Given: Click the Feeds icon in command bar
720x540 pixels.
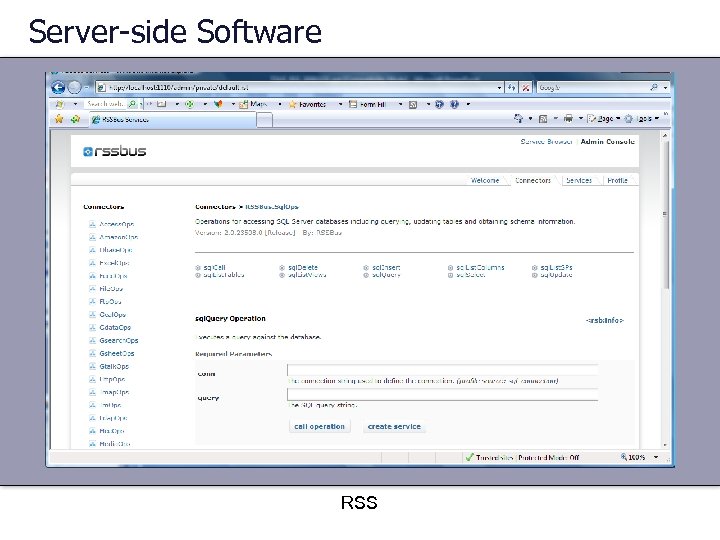Looking at the screenshot, I should pyautogui.click(x=543, y=118).
